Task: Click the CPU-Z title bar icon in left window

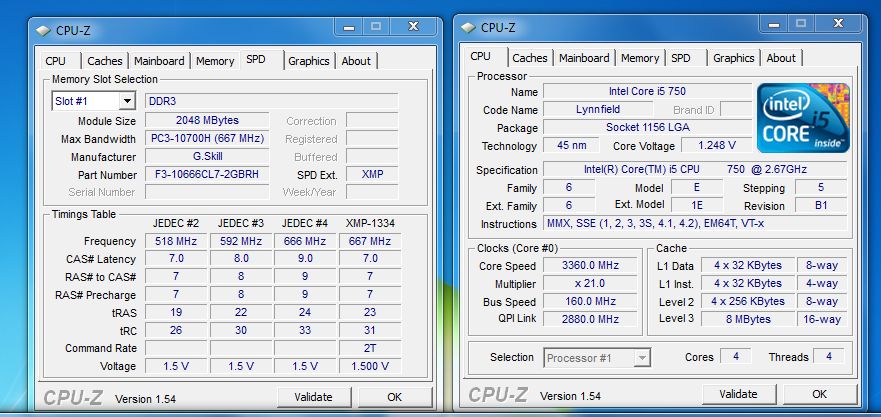Action: coord(43,30)
